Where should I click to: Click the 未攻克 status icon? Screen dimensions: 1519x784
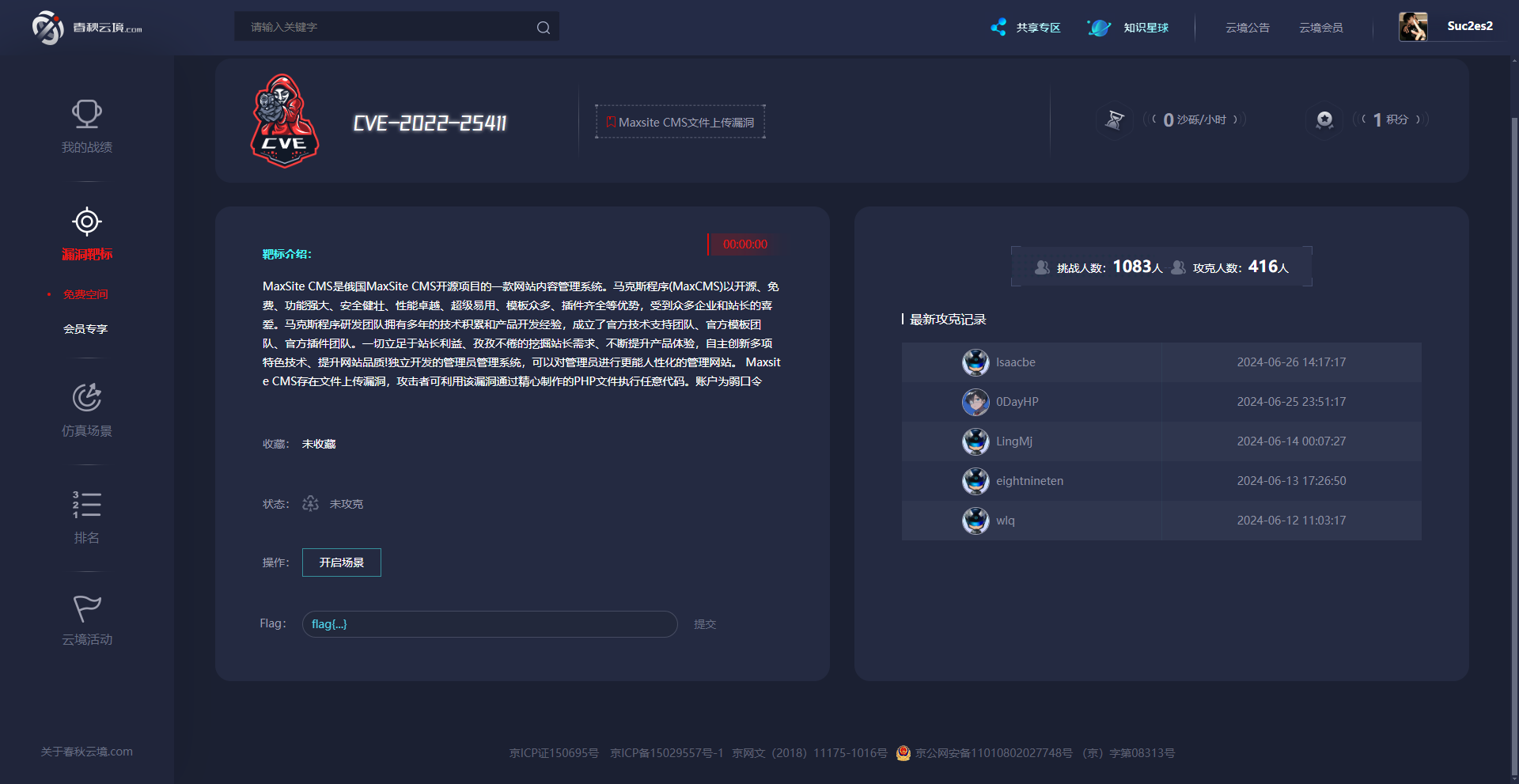click(311, 503)
